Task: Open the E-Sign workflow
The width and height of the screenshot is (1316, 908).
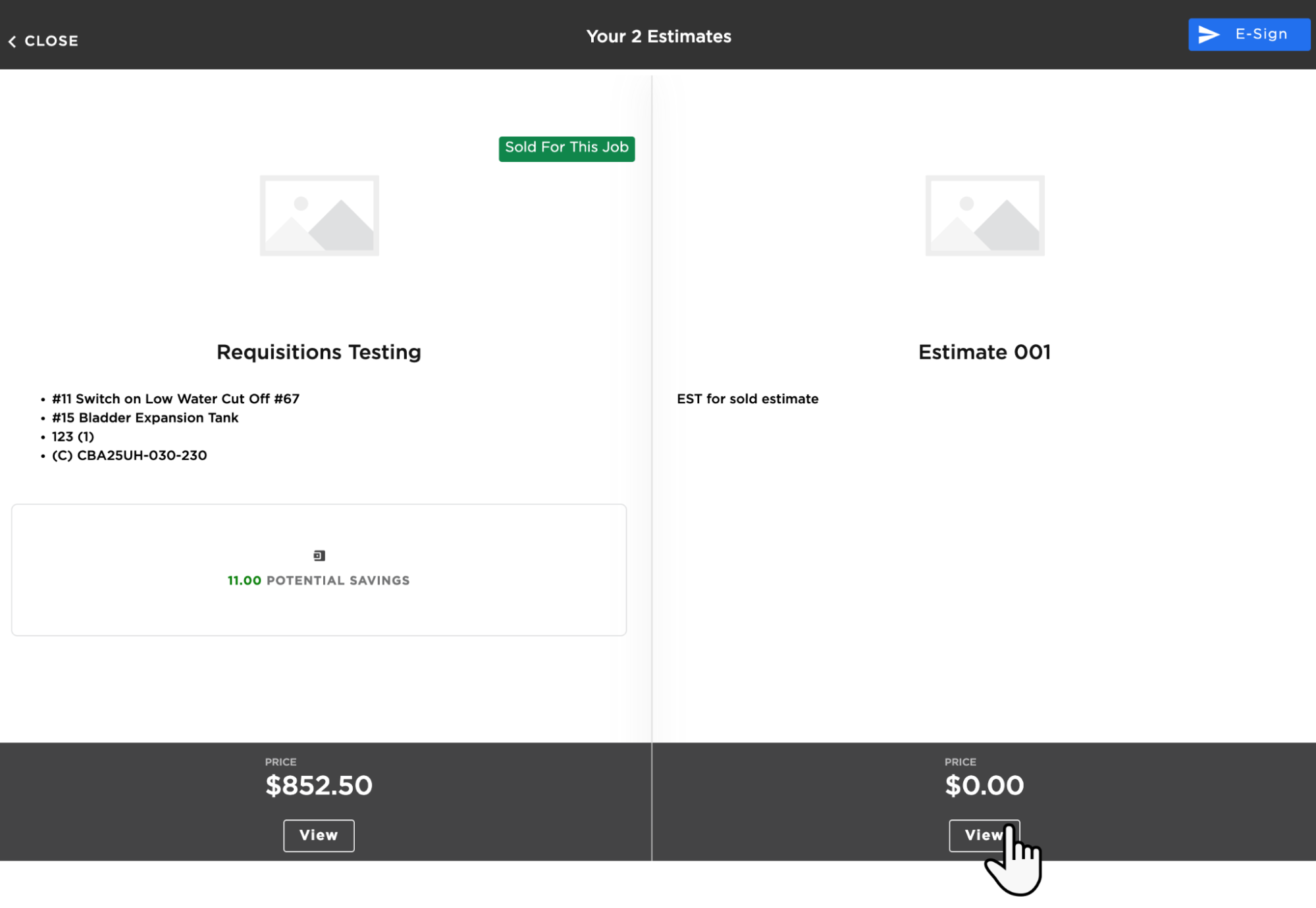Action: (x=1248, y=34)
